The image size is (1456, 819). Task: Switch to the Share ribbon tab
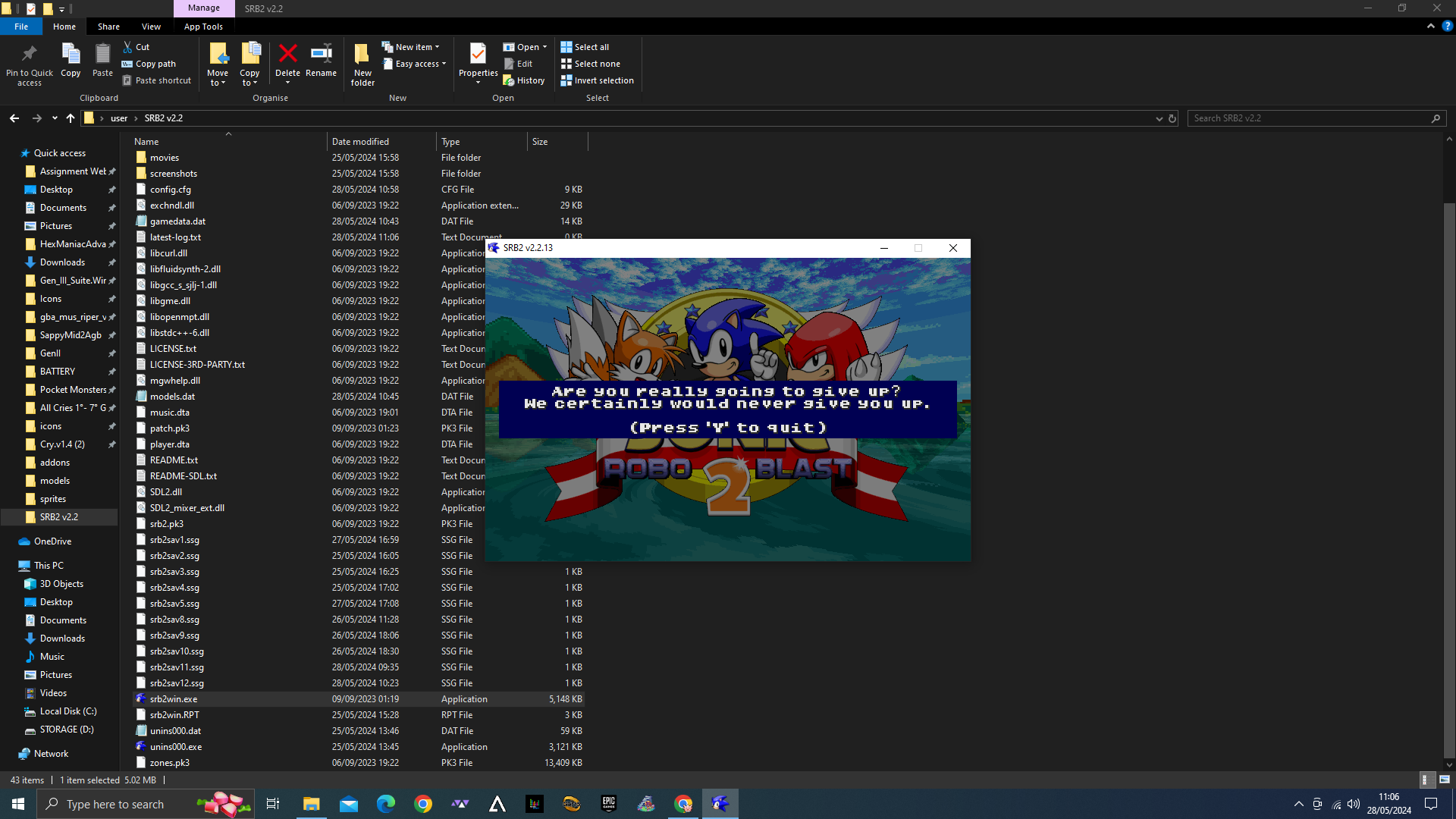108,27
